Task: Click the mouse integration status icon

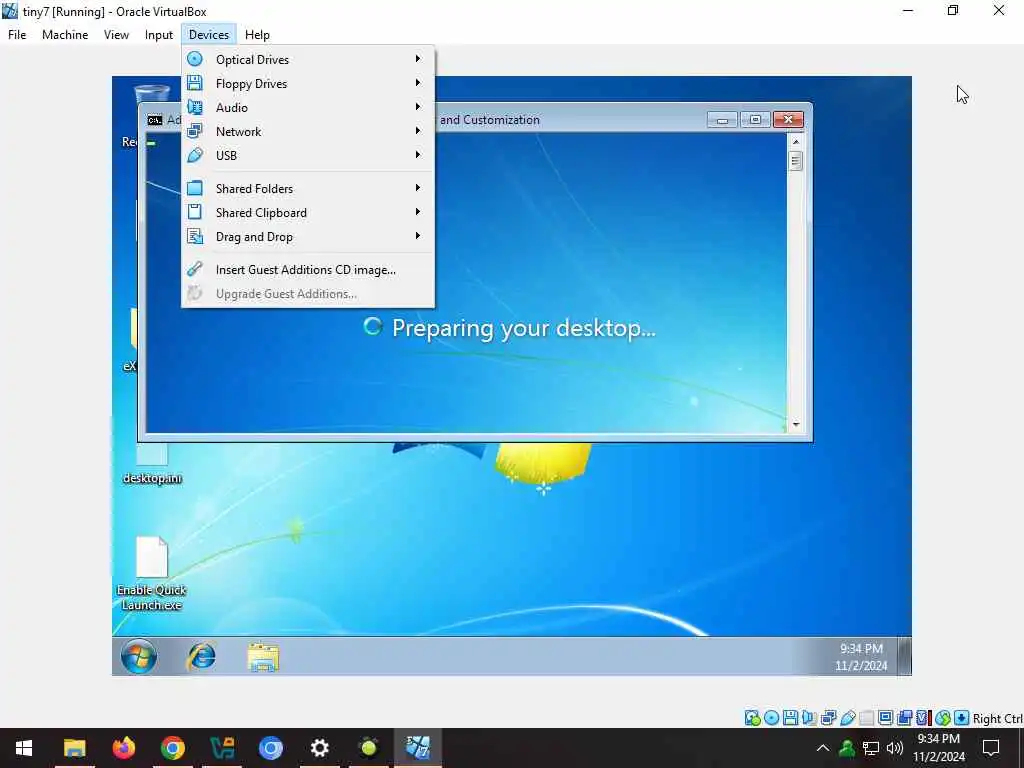Action: click(x=943, y=718)
